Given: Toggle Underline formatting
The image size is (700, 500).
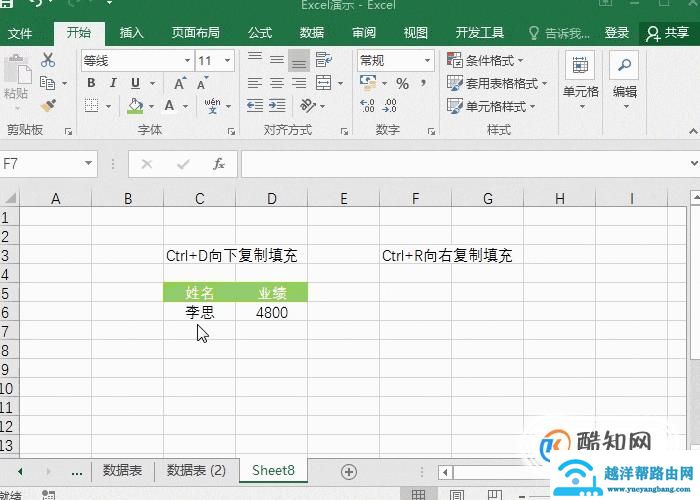Looking at the screenshot, I should pos(135,83).
